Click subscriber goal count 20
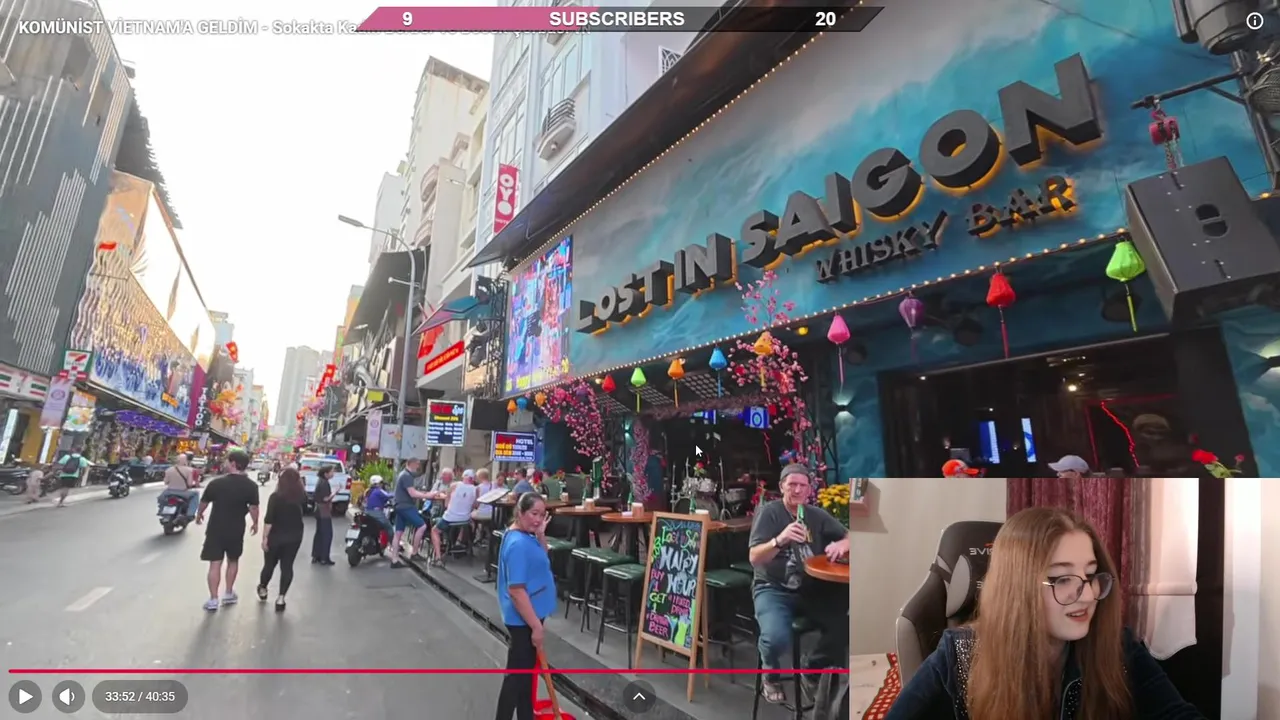The height and width of the screenshot is (720, 1280). coord(825,19)
